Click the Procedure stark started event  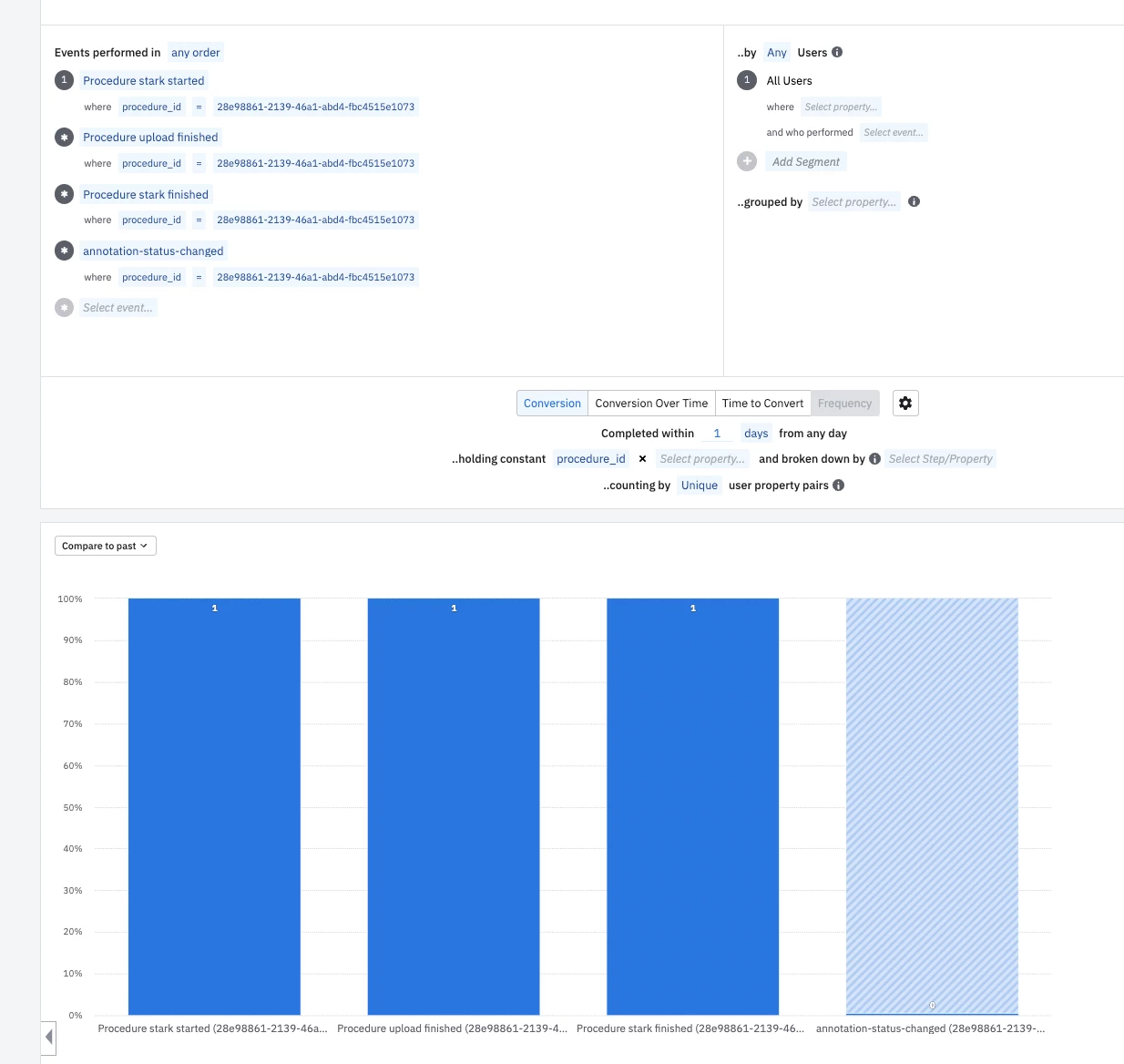coord(143,80)
